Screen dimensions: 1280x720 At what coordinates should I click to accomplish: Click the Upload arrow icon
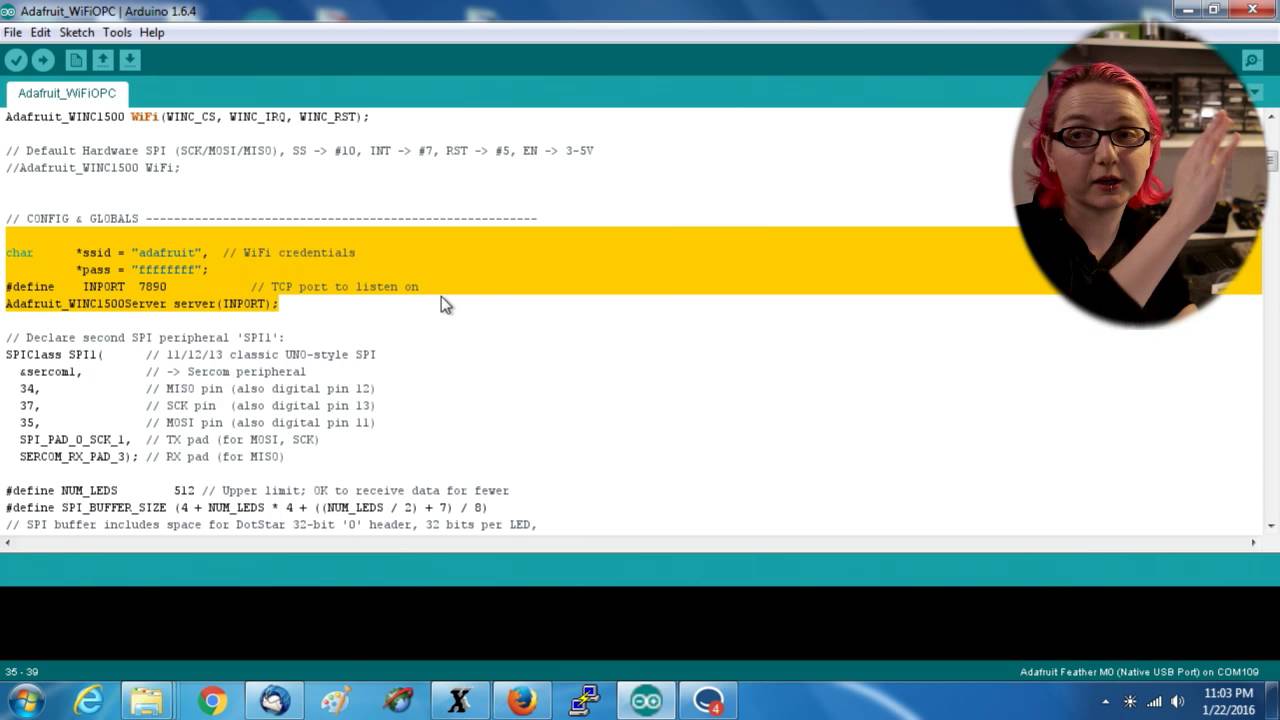(43, 61)
